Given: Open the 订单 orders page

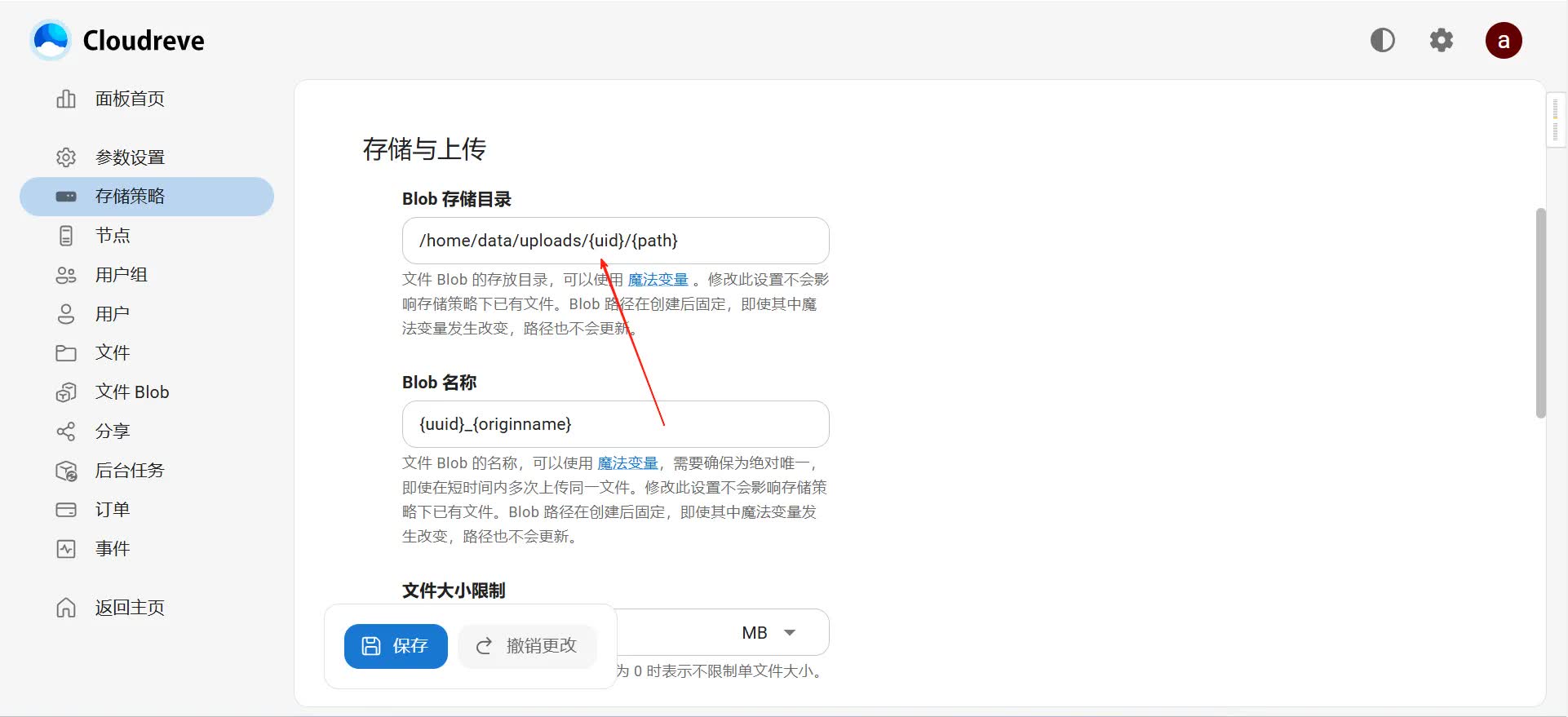Looking at the screenshot, I should click(x=112, y=510).
